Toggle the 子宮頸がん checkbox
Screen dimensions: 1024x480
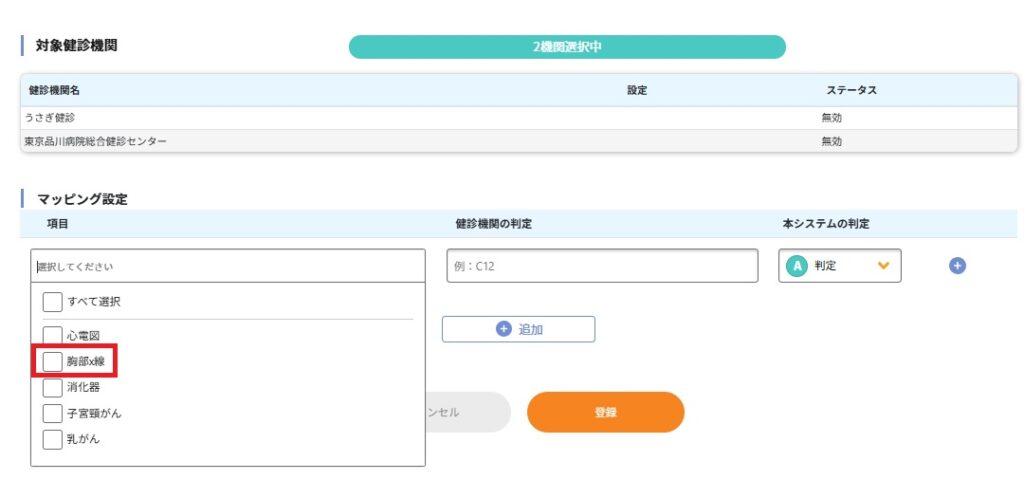tap(53, 413)
